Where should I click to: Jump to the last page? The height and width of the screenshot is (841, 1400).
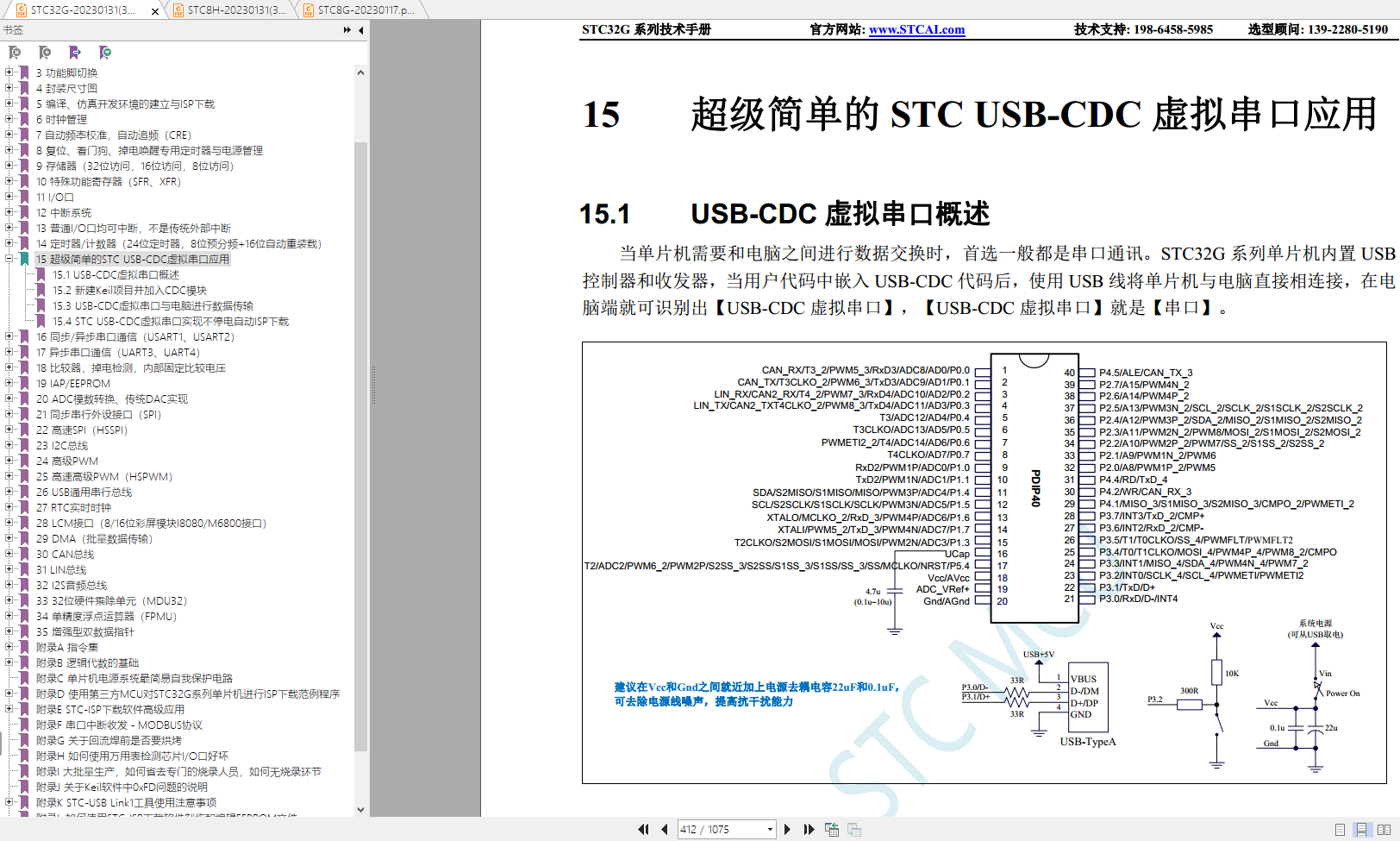[x=809, y=829]
